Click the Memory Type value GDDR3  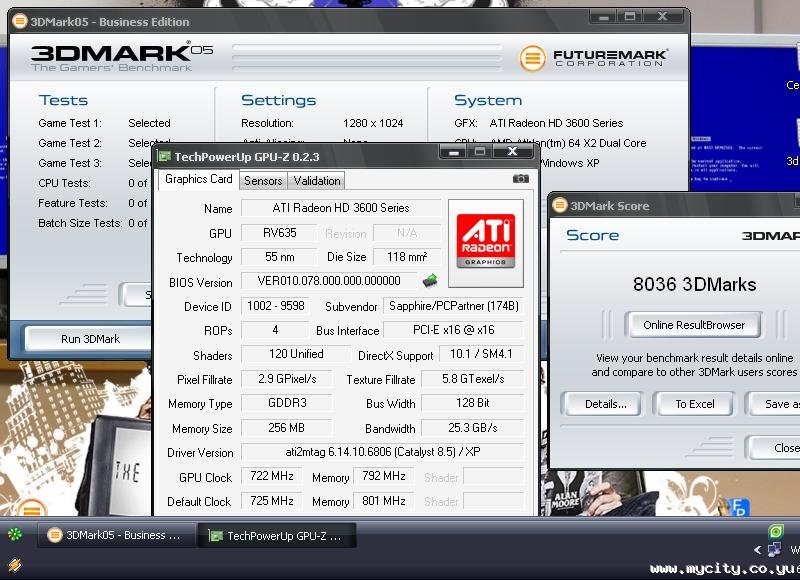coord(287,402)
